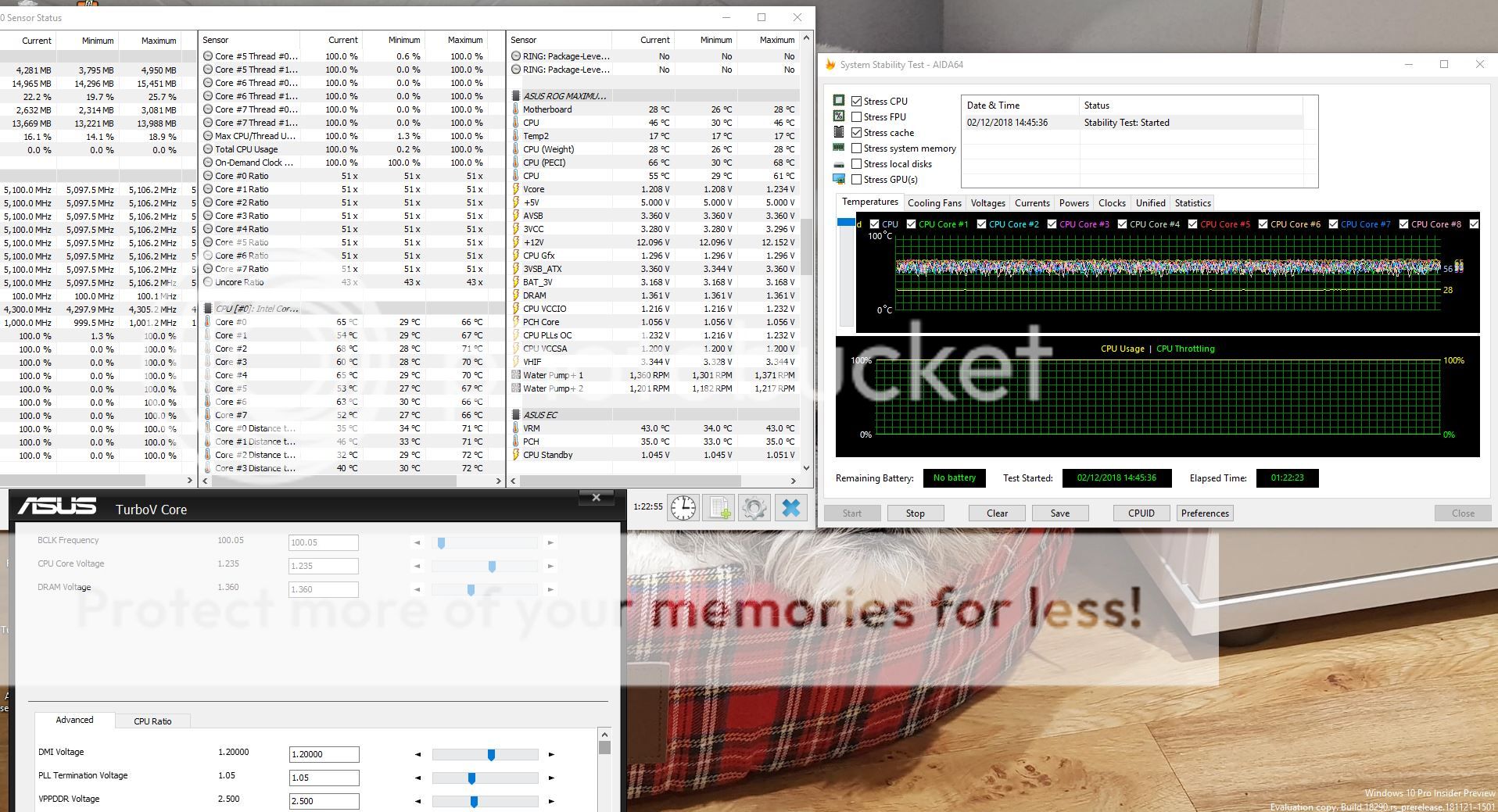Click right arrow of BCLK Frequency slider
This screenshot has width=1498, height=812.
pyautogui.click(x=550, y=542)
